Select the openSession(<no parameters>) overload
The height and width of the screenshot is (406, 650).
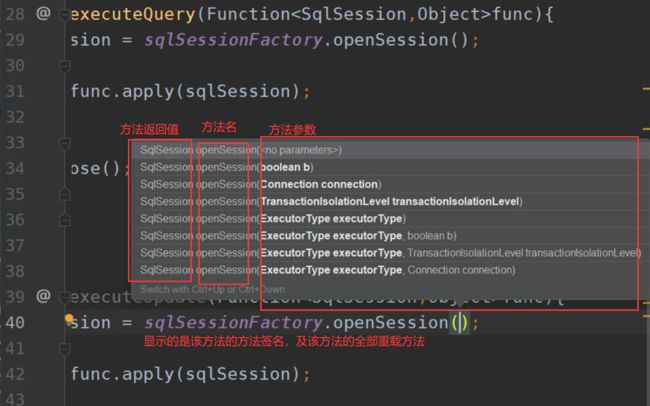pyautogui.click(x=299, y=150)
